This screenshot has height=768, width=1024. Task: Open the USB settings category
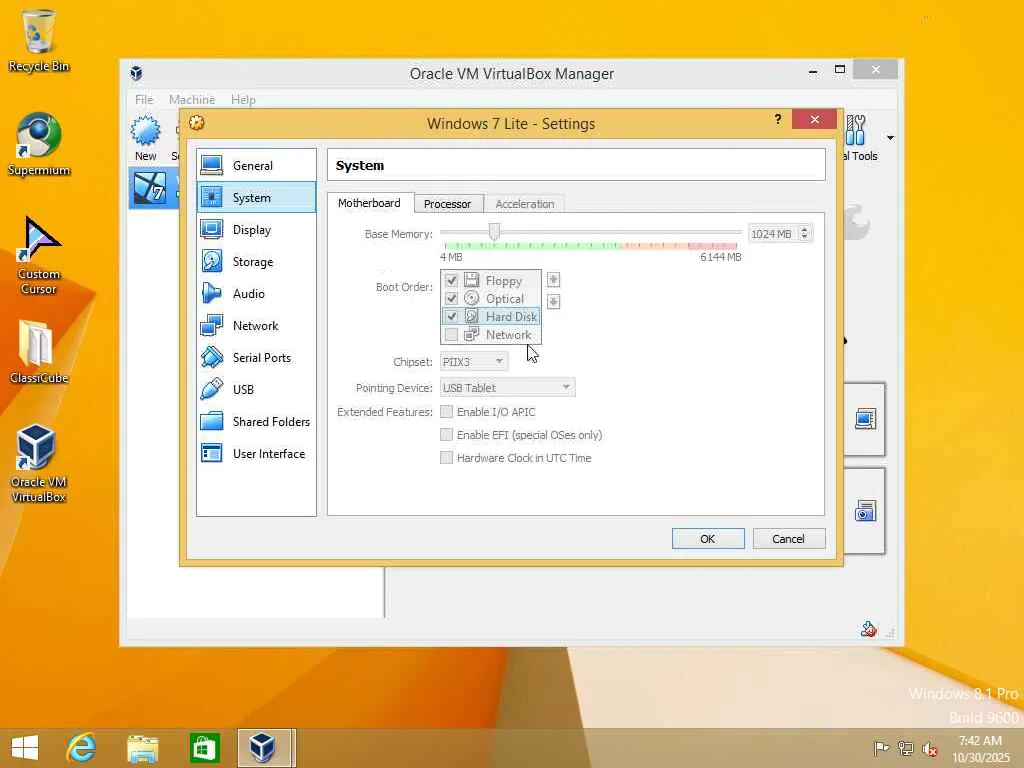(x=256, y=390)
